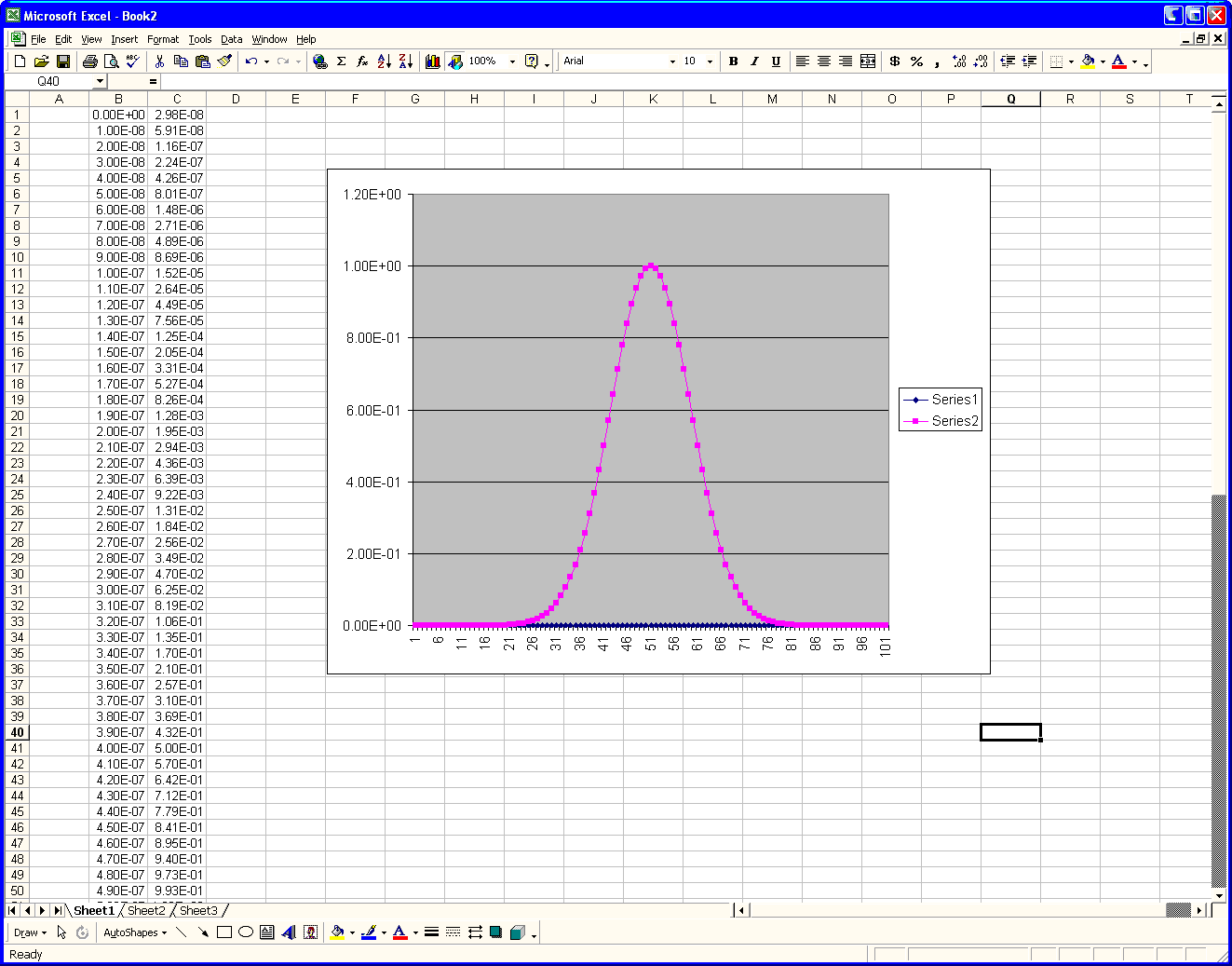The height and width of the screenshot is (966, 1232).
Task: Toggle Underline formatting
Action: [776, 61]
